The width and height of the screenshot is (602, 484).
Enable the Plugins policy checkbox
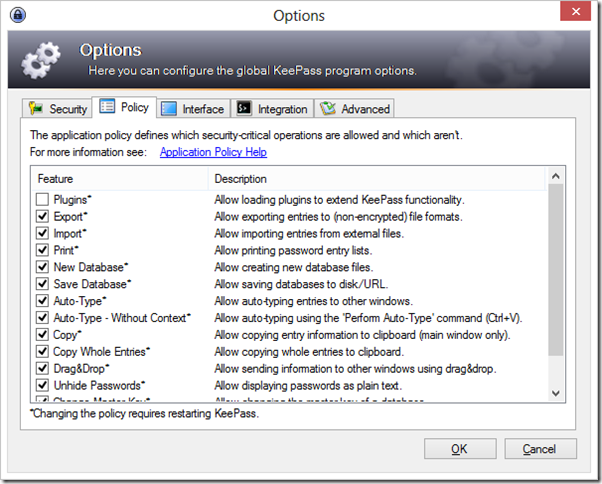click(x=42, y=200)
